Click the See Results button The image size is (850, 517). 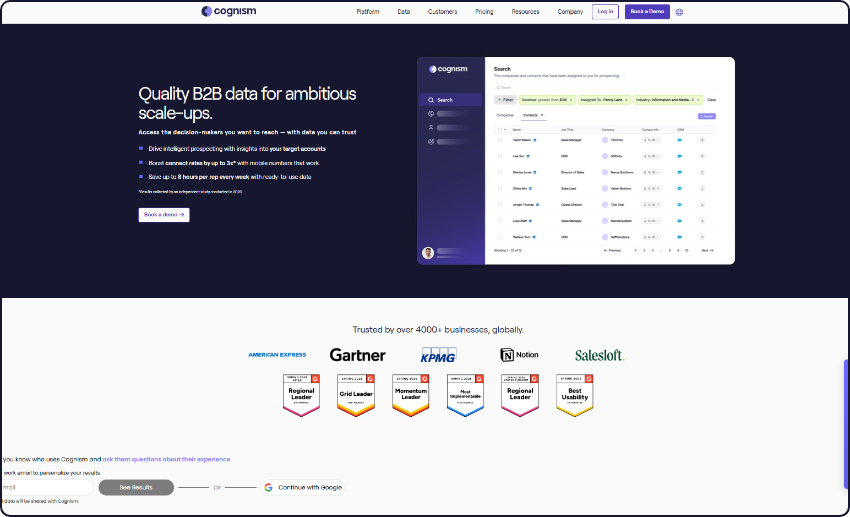pyautogui.click(x=136, y=487)
